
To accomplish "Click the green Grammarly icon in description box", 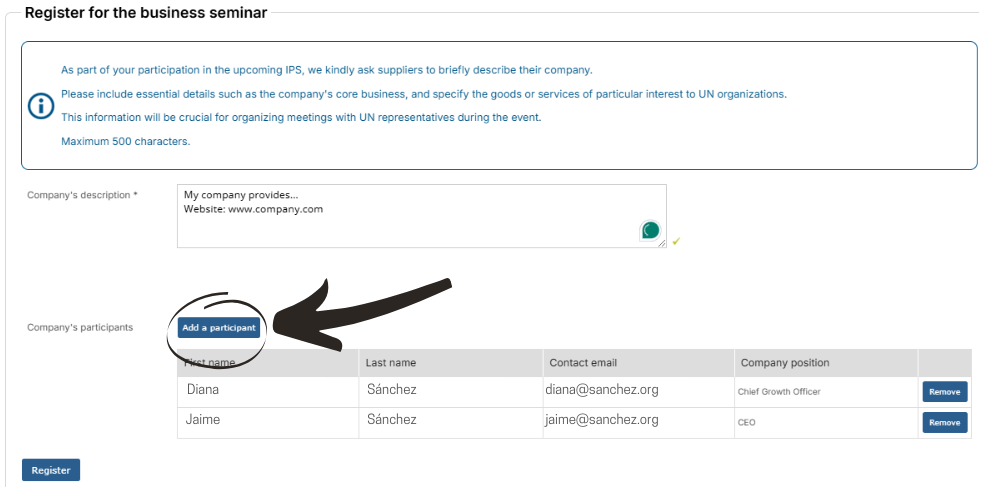I will (651, 230).
